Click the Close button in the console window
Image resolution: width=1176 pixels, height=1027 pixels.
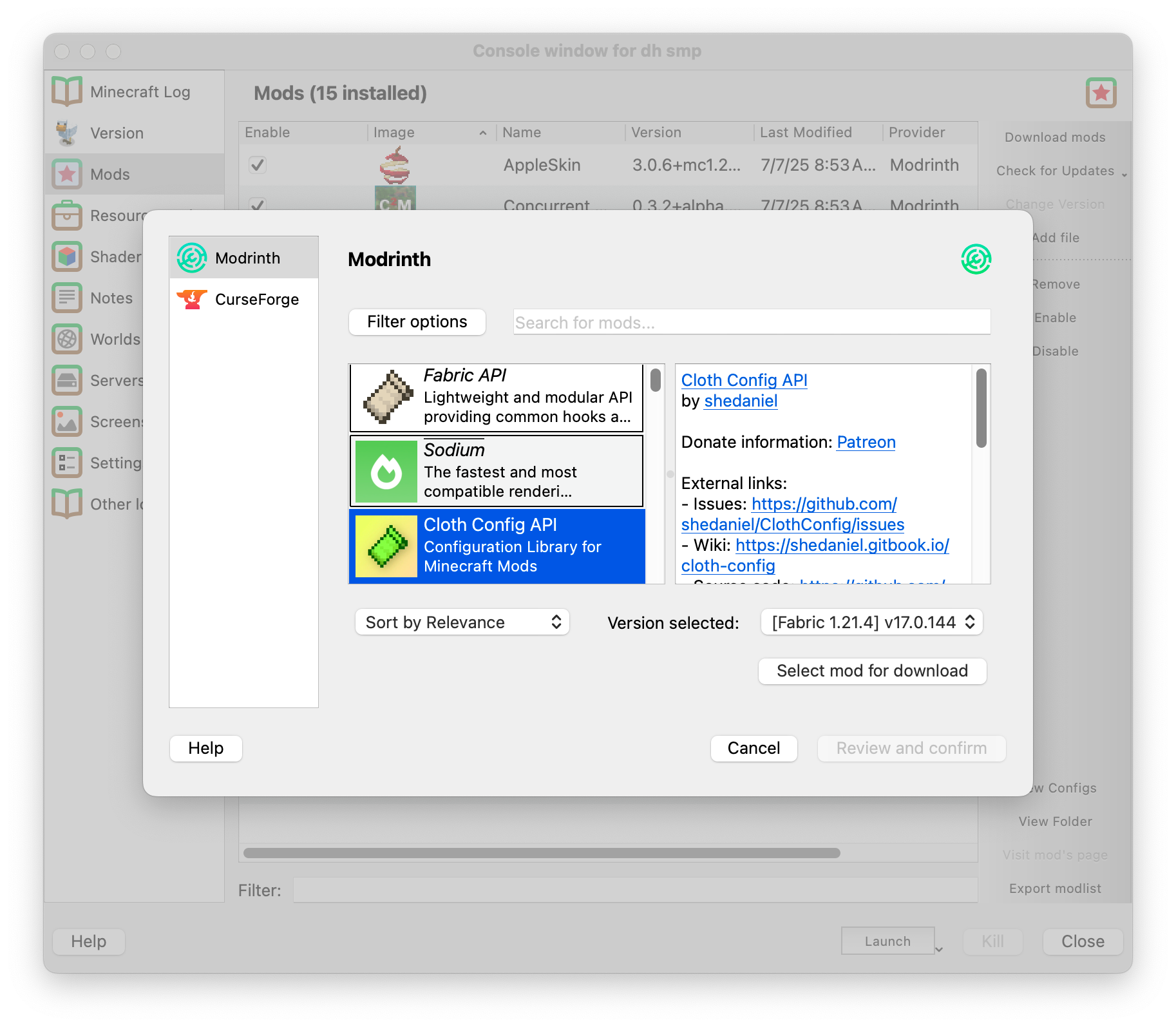click(x=1083, y=941)
